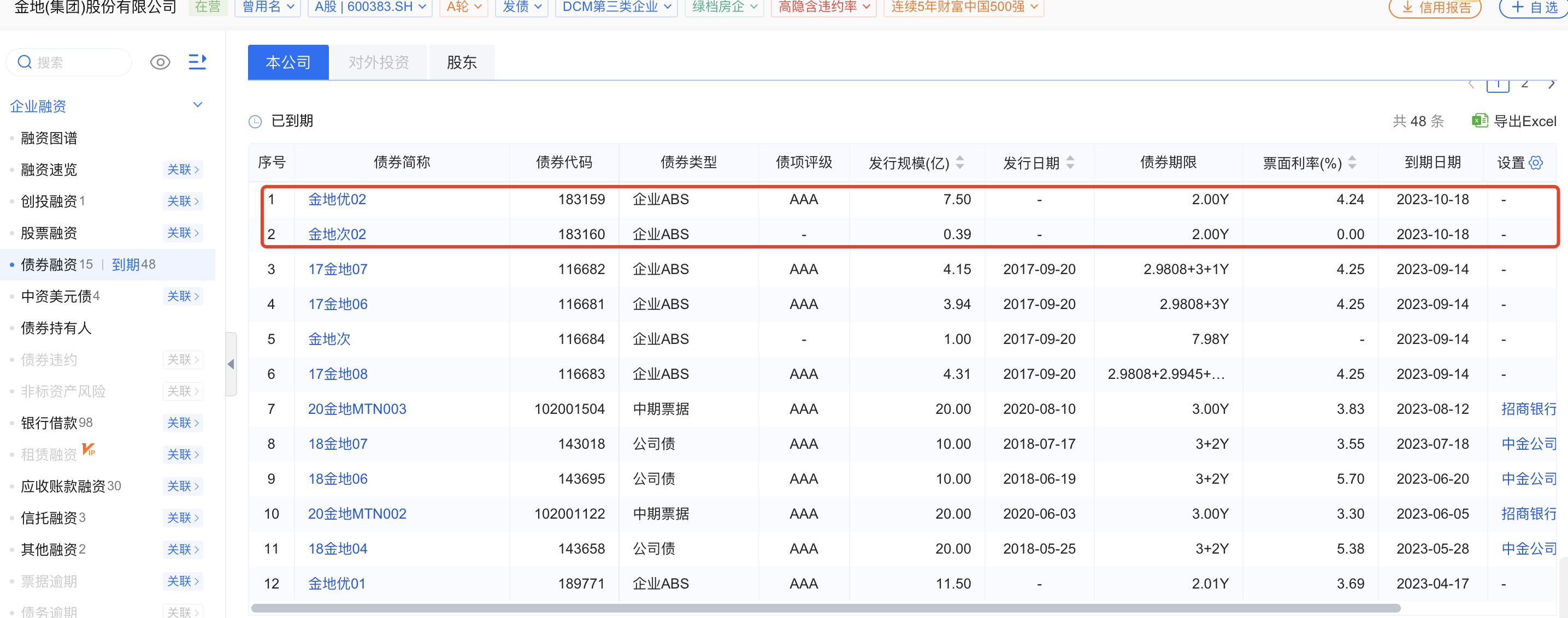Go to next page arrow
1568x618 pixels.
(x=1551, y=85)
